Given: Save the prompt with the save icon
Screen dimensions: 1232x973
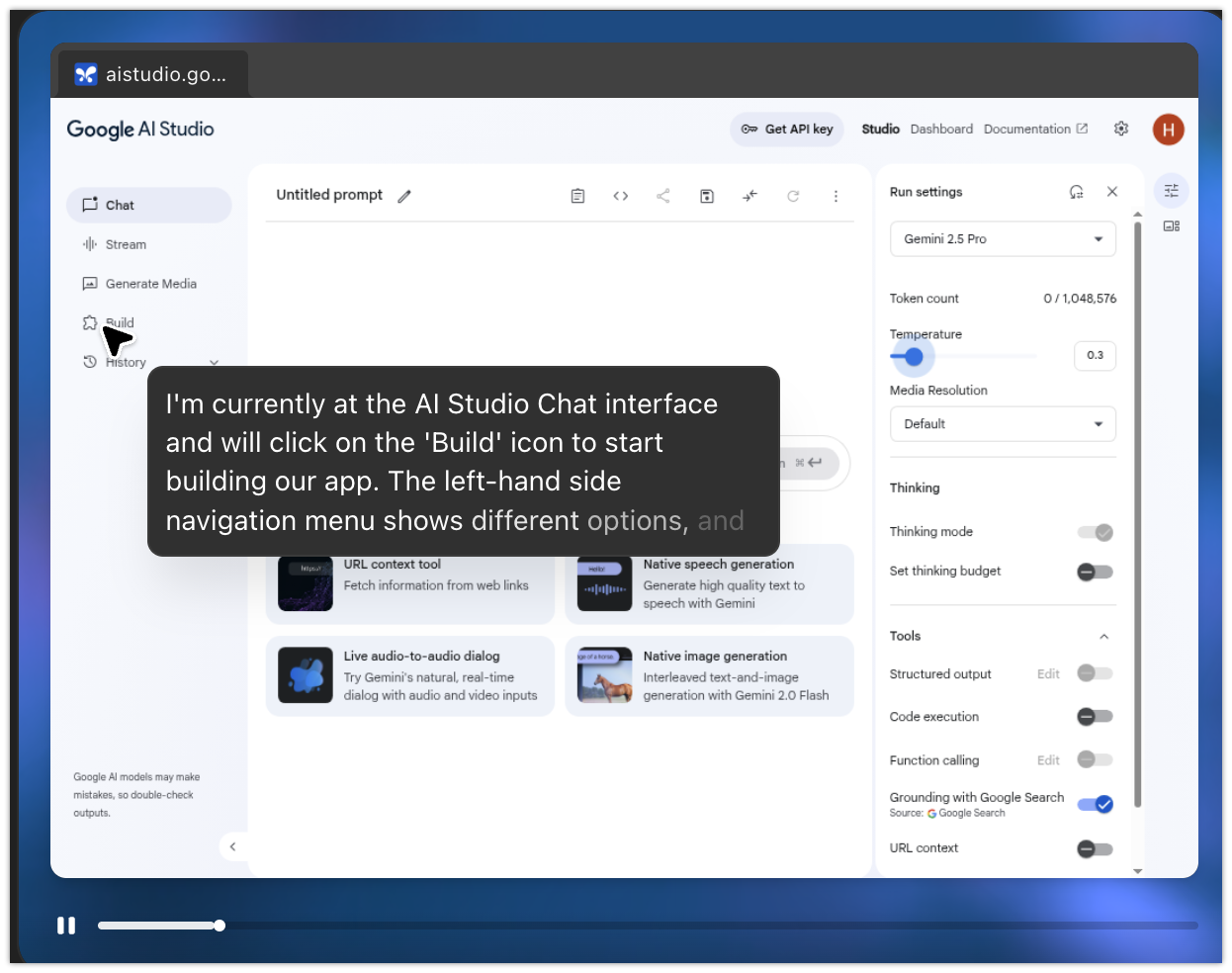Looking at the screenshot, I should point(707,196).
